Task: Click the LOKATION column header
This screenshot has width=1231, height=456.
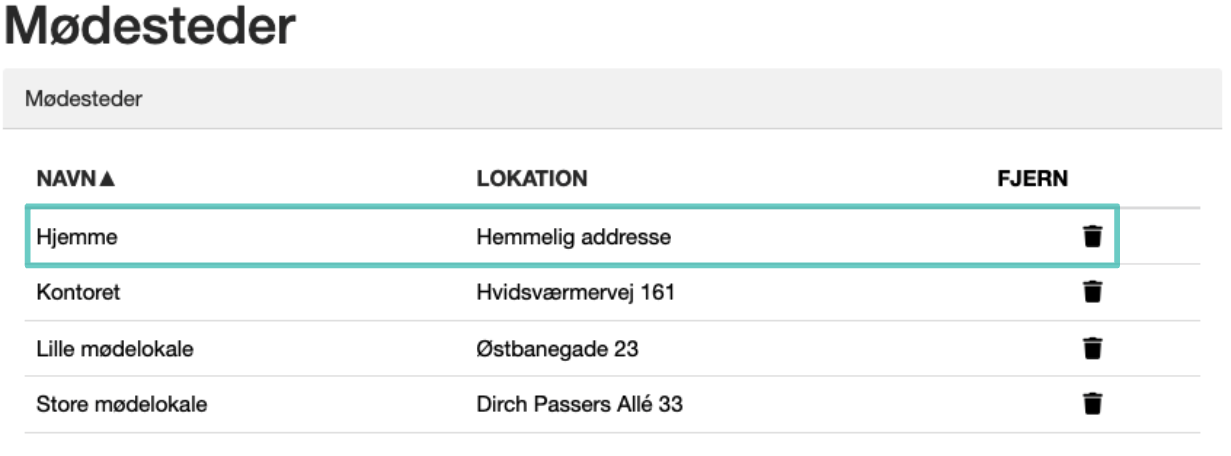Action: [531, 179]
